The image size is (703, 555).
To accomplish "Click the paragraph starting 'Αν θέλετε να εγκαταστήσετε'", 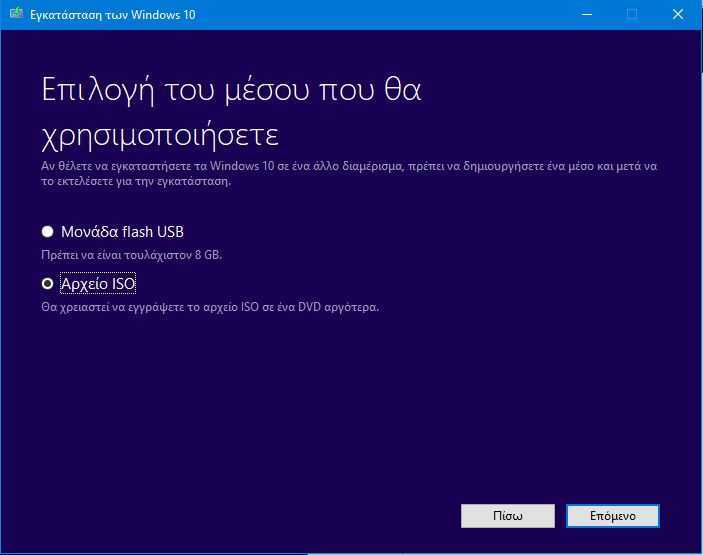I will [349, 173].
